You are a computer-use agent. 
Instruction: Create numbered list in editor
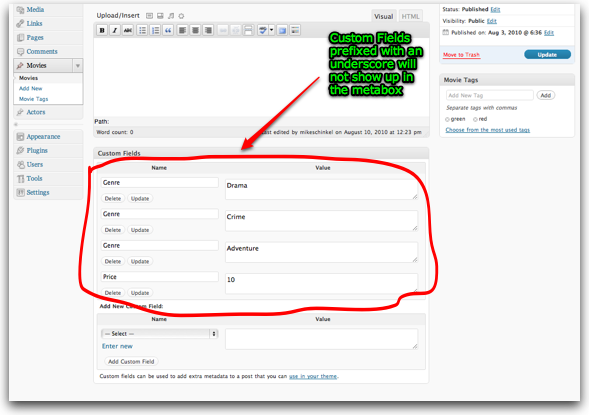(155, 30)
